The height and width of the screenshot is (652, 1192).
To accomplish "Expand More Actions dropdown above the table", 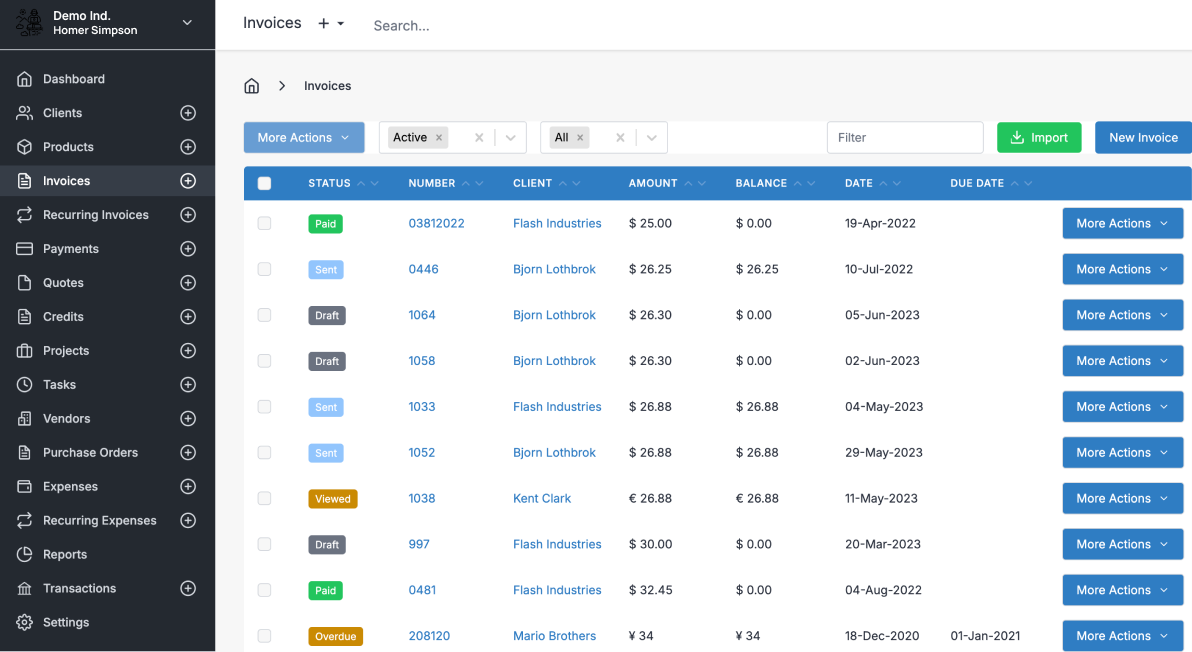I will [304, 138].
